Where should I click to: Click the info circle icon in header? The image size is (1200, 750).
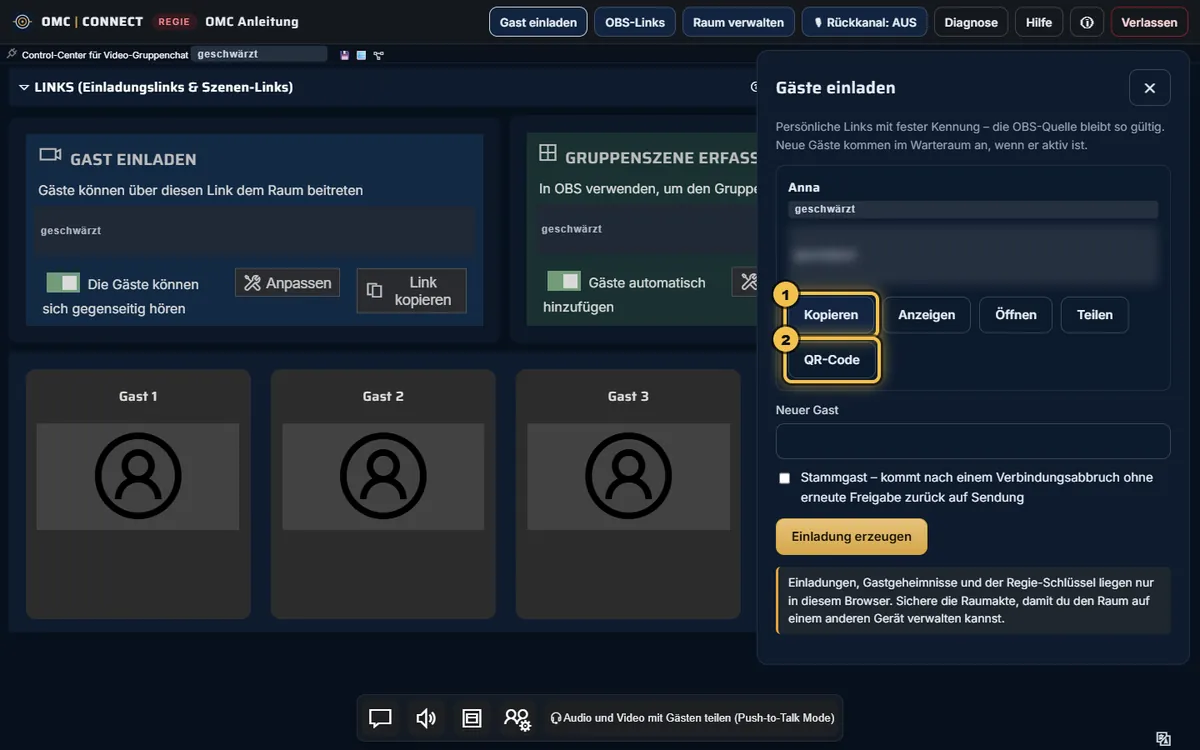coord(1087,22)
